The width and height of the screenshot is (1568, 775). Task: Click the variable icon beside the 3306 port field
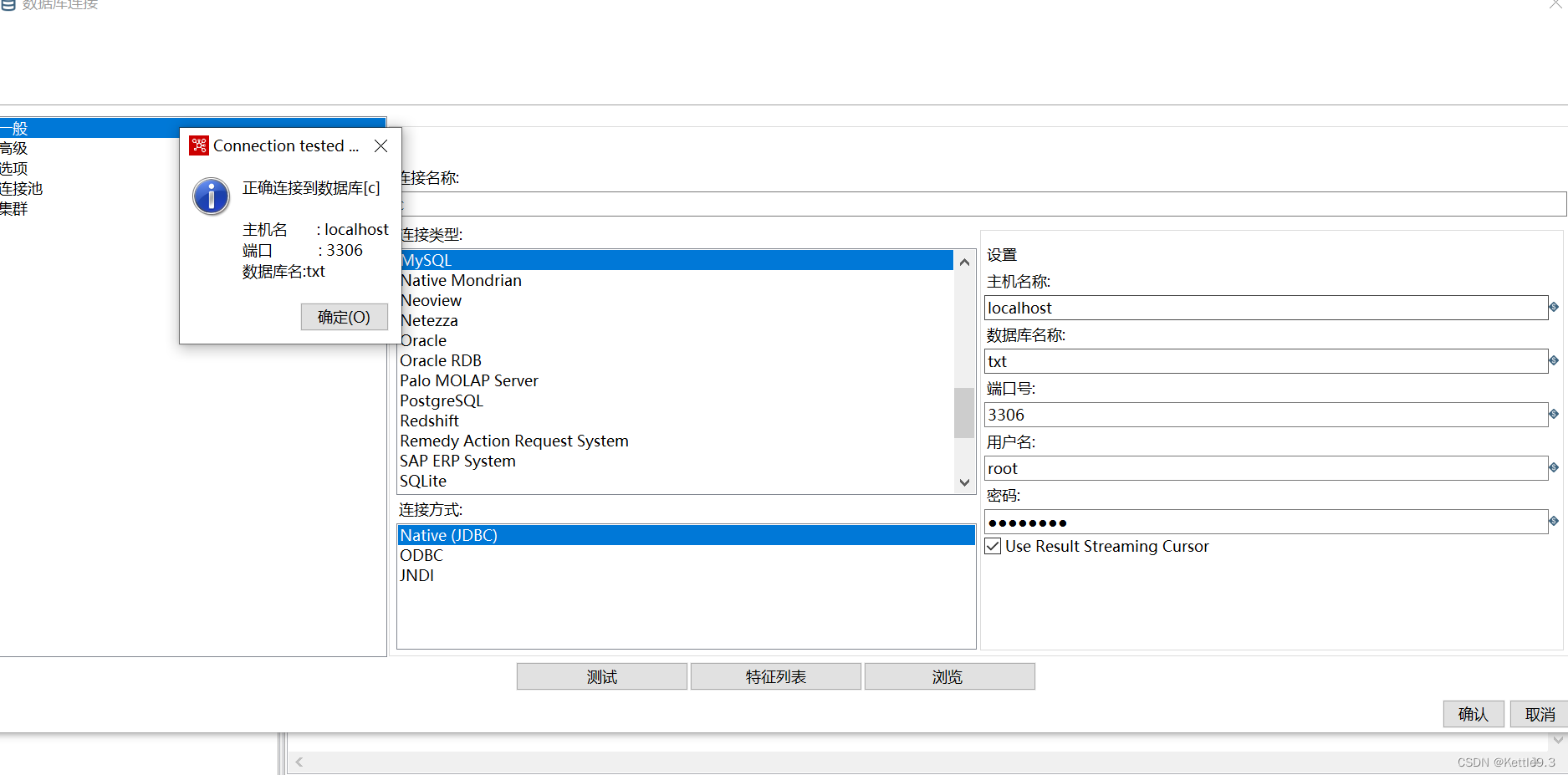(x=1554, y=414)
